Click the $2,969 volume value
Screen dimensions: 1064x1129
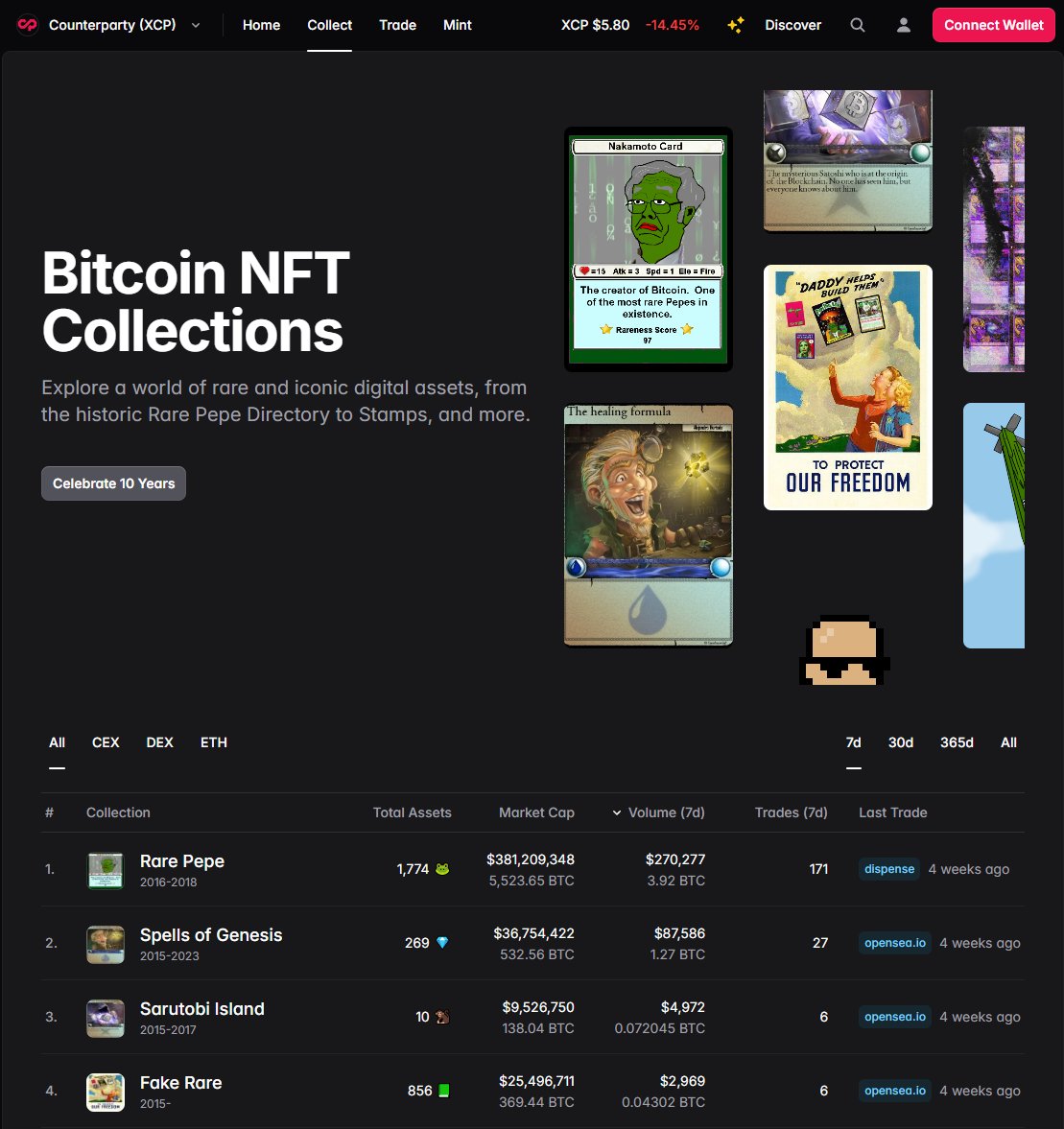[x=683, y=1081]
